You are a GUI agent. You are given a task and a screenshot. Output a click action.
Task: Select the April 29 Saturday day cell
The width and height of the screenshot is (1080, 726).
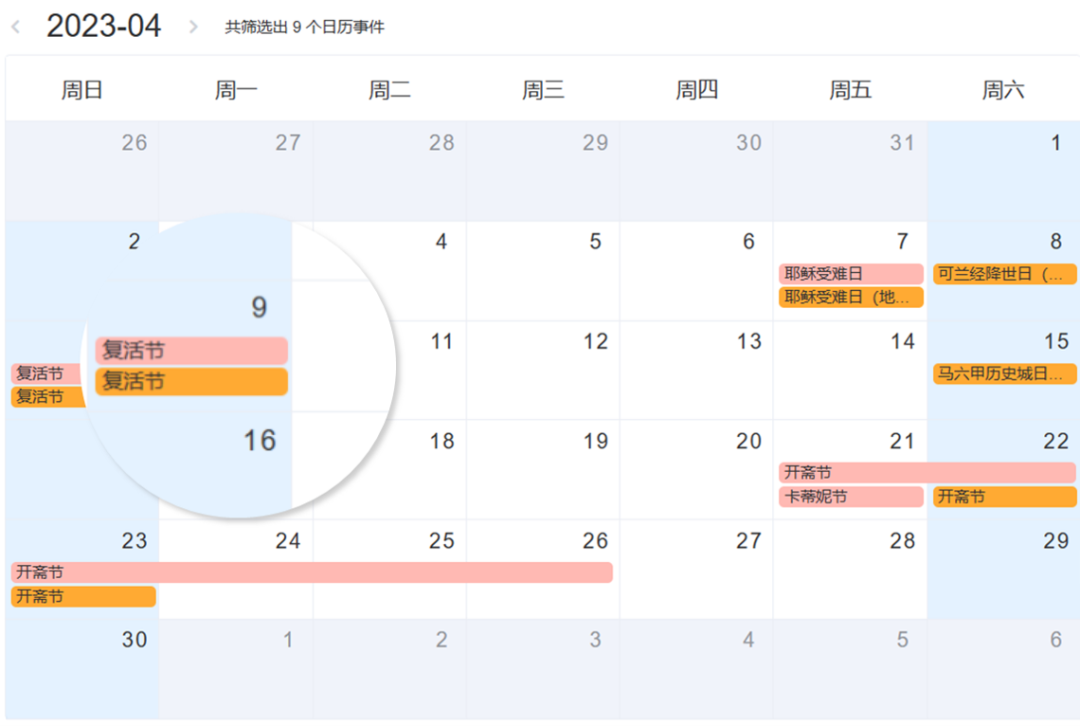tap(1004, 570)
